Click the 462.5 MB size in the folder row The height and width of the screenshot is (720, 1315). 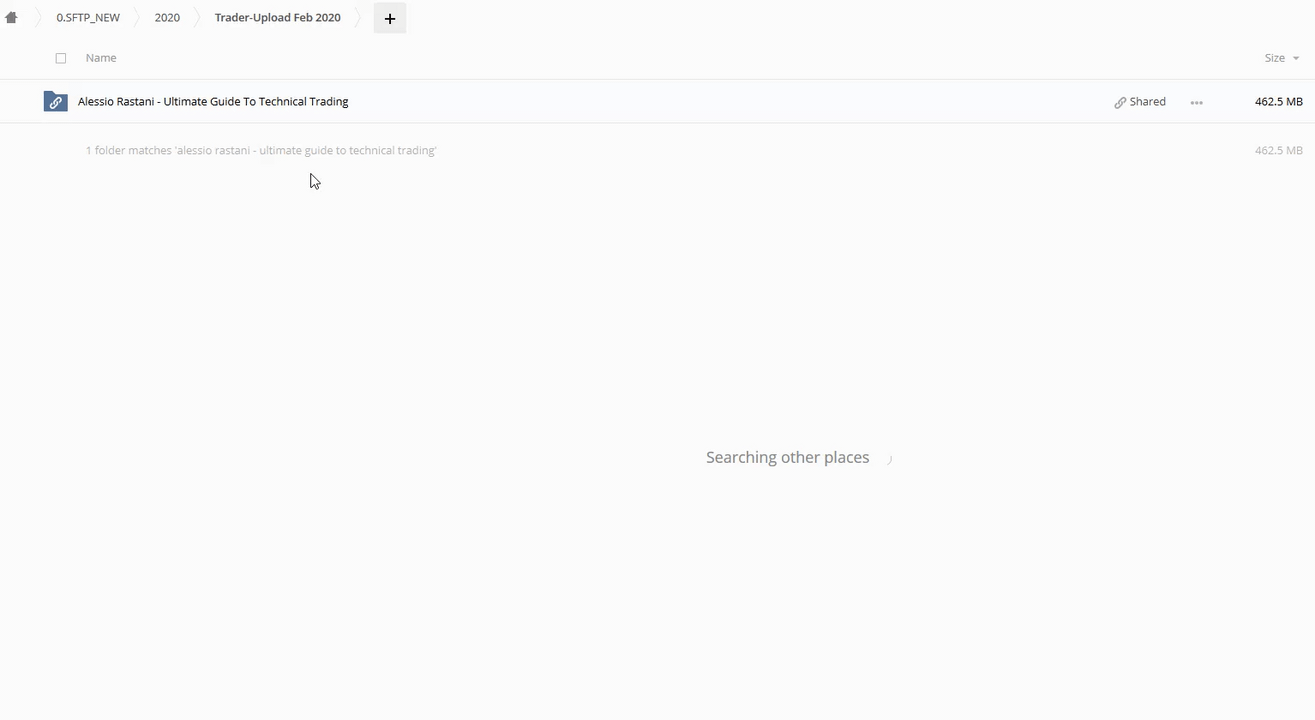click(1278, 102)
